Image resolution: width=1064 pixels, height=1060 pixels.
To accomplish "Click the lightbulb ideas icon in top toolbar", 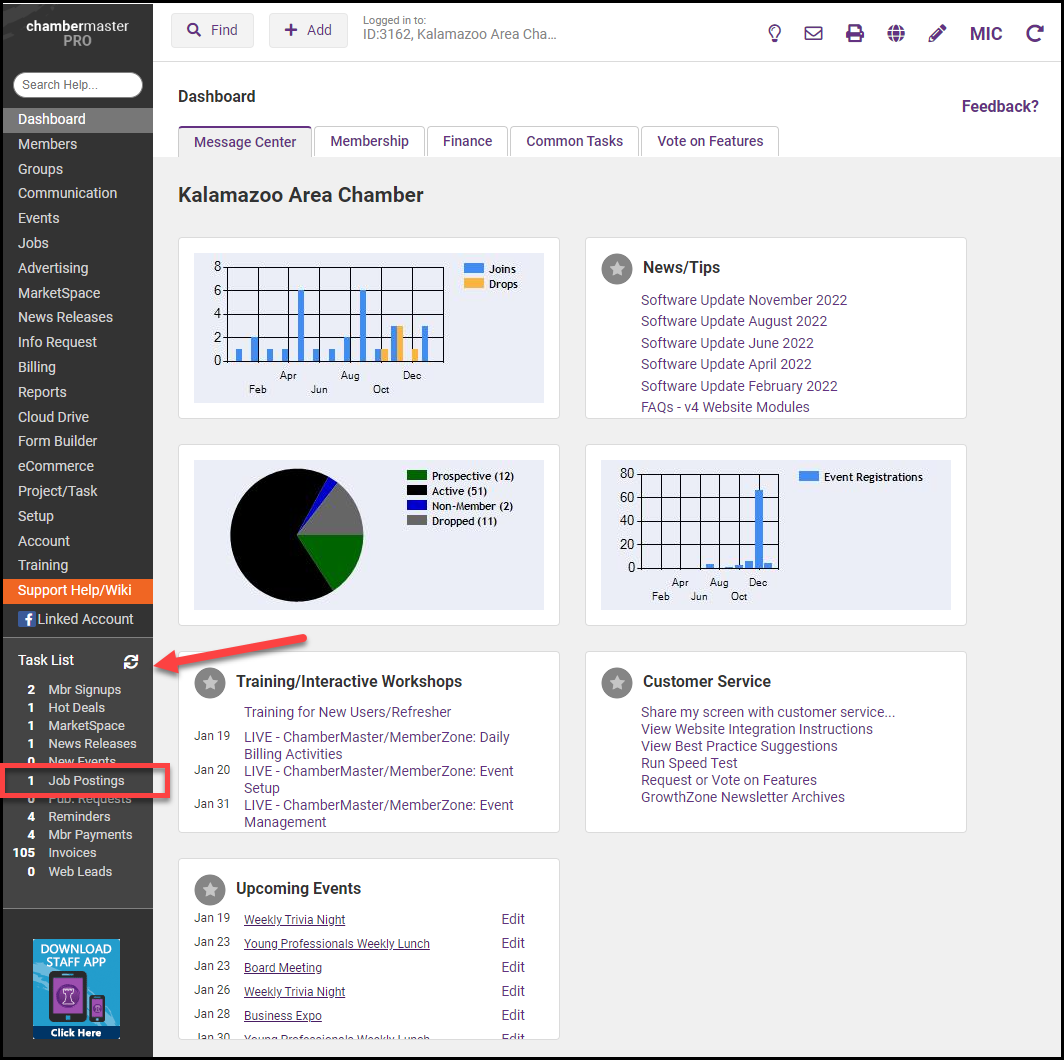I will (774, 33).
